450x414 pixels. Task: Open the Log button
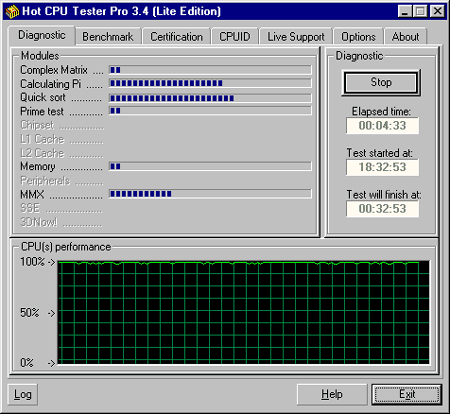pyautogui.click(x=23, y=394)
